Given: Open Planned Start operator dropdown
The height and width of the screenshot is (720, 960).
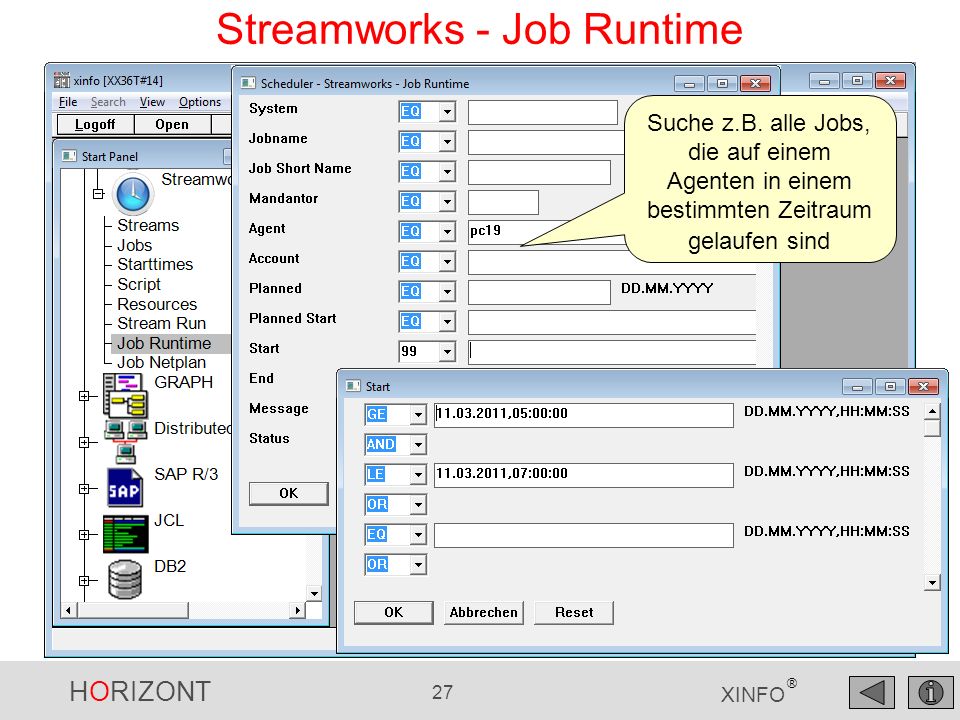Looking at the screenshot, I should pyautogui.click(x=447, y=321).
